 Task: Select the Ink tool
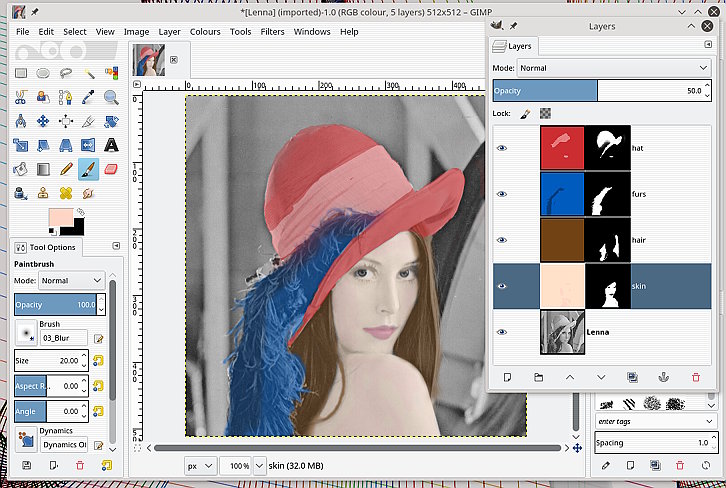tap(21, 194)
